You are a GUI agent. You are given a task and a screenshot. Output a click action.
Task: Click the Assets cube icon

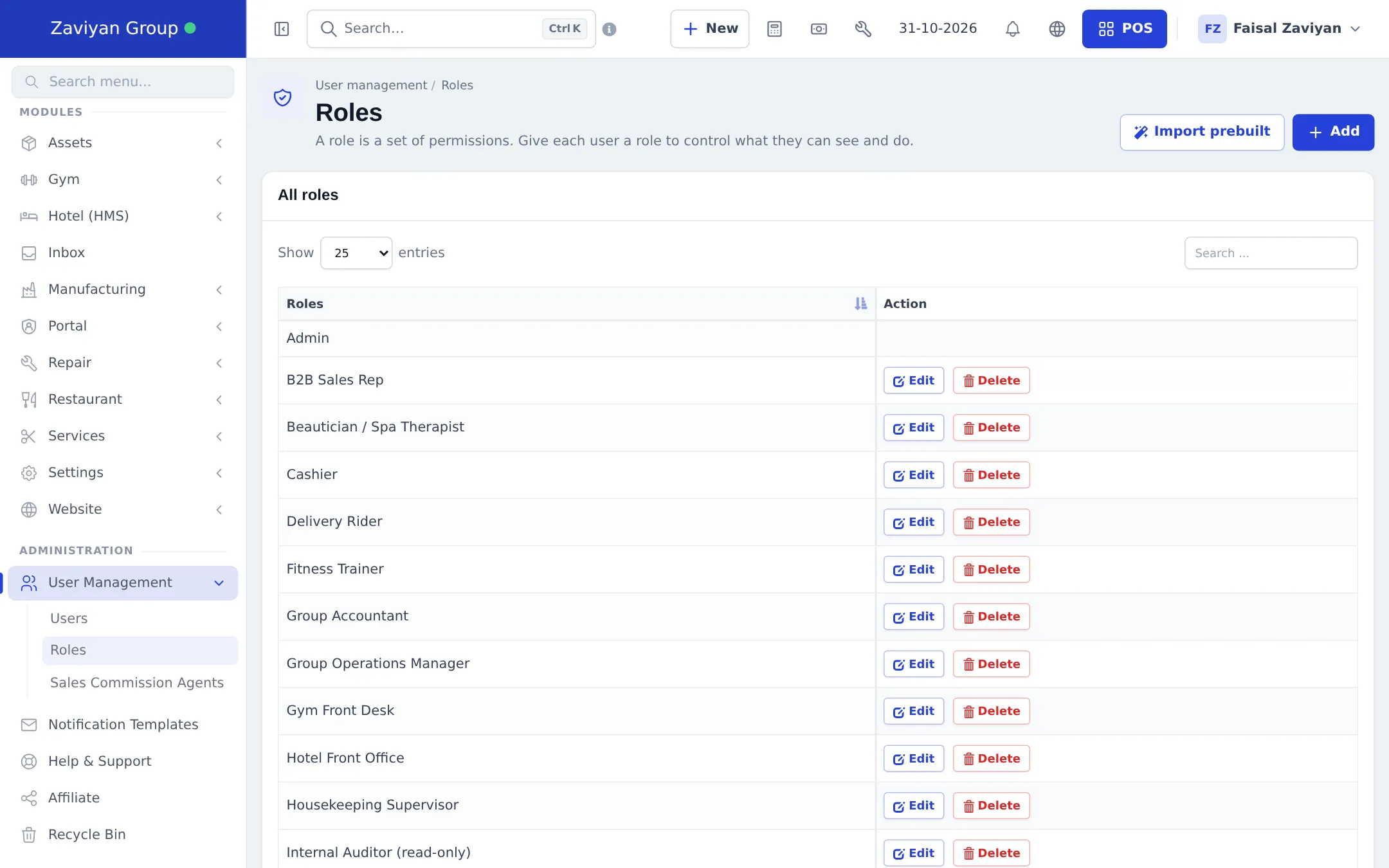click(29, 143)
